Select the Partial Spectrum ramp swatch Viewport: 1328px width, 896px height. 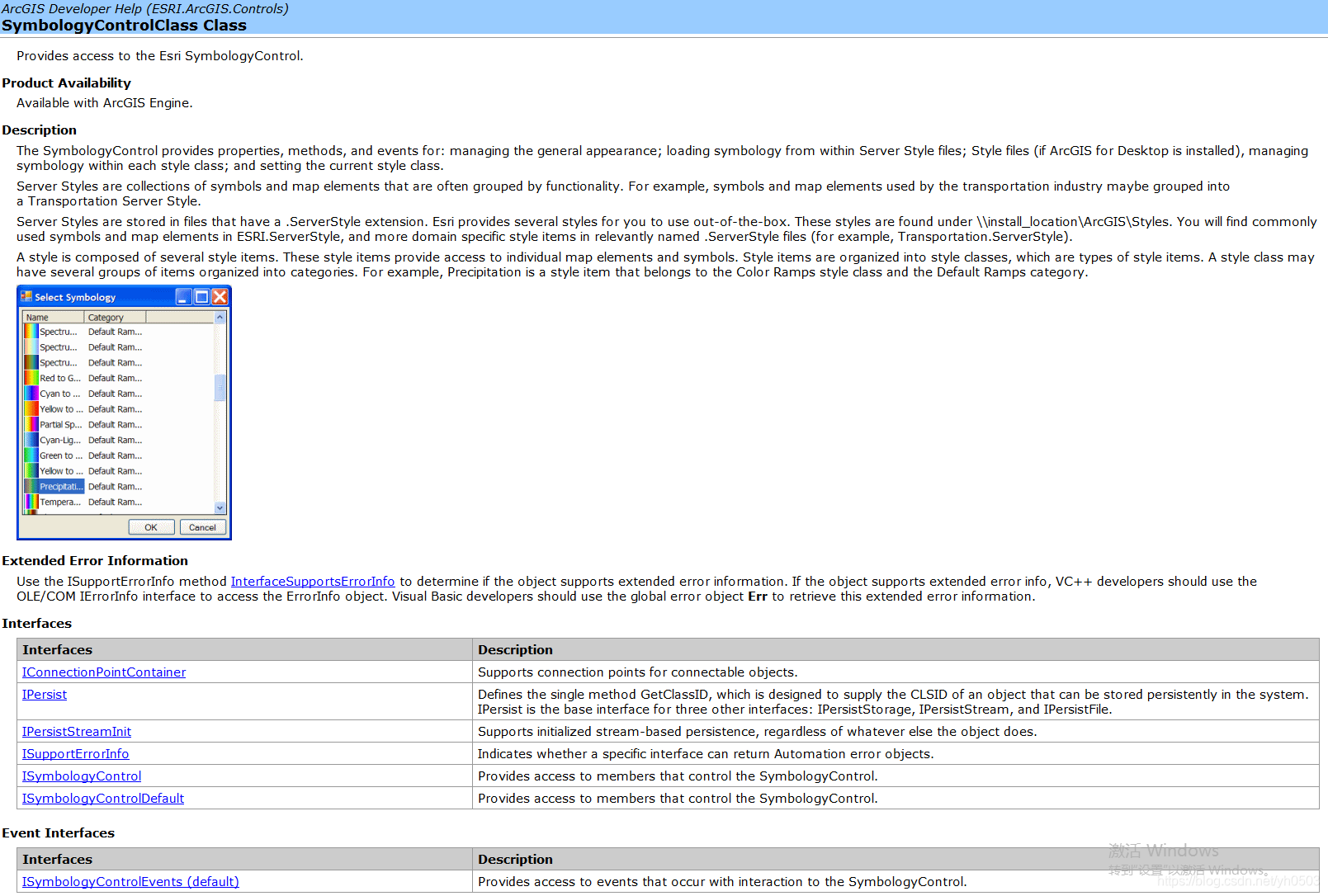click(x=31, y=425)
